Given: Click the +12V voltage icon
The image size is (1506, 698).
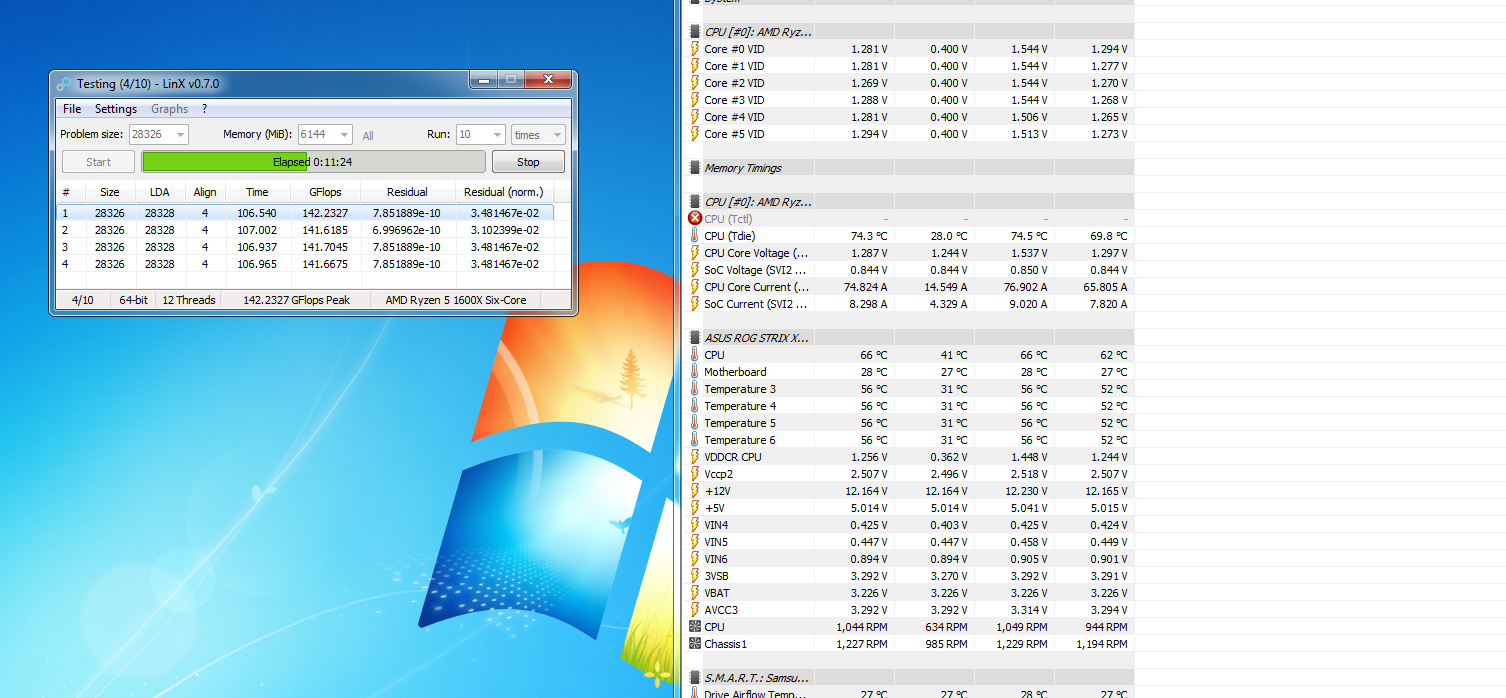Looking at the screenshot, I should pyautogui.click(x=695, y=491).
